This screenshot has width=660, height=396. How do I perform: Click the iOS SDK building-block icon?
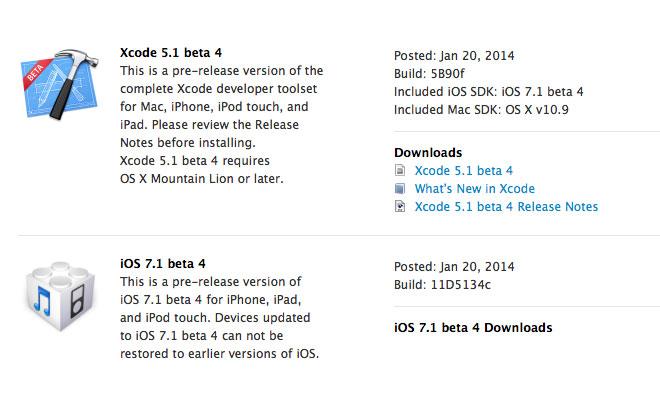point(60,296)
